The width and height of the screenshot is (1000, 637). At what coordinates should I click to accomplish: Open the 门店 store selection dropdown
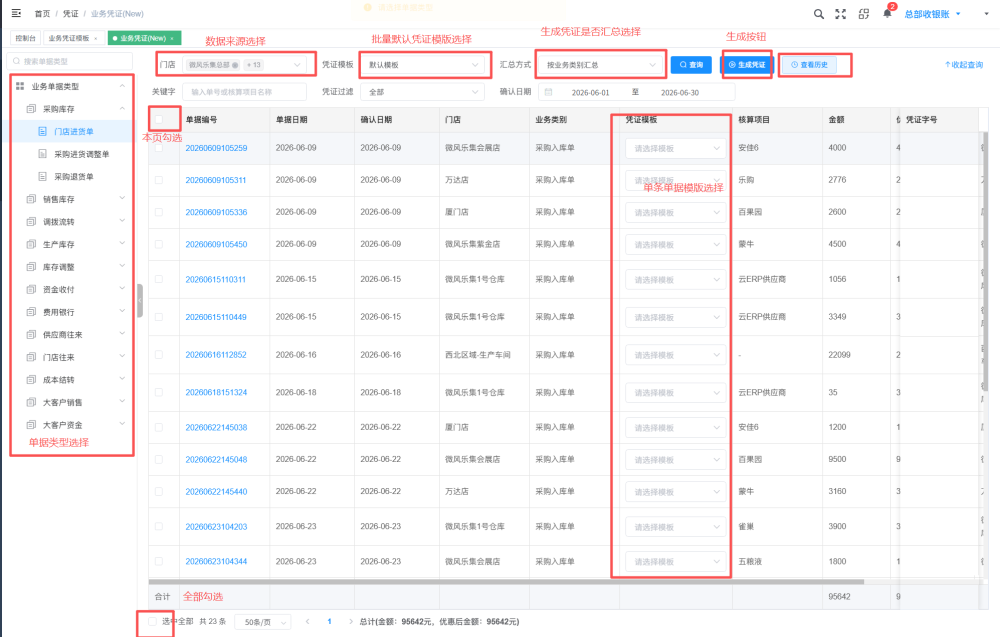(244, 64)
